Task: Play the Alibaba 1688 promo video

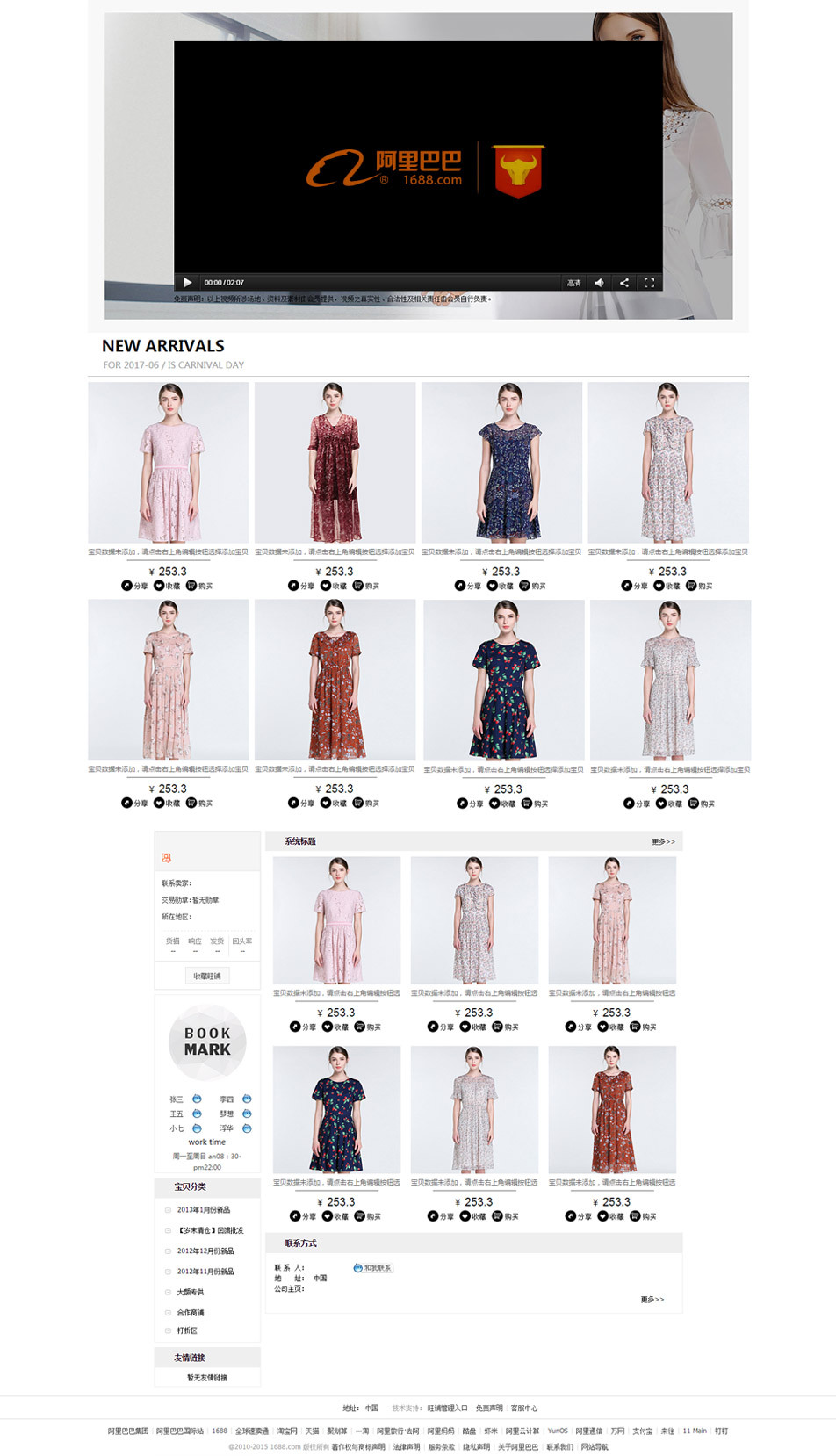Action: [187, 283]
